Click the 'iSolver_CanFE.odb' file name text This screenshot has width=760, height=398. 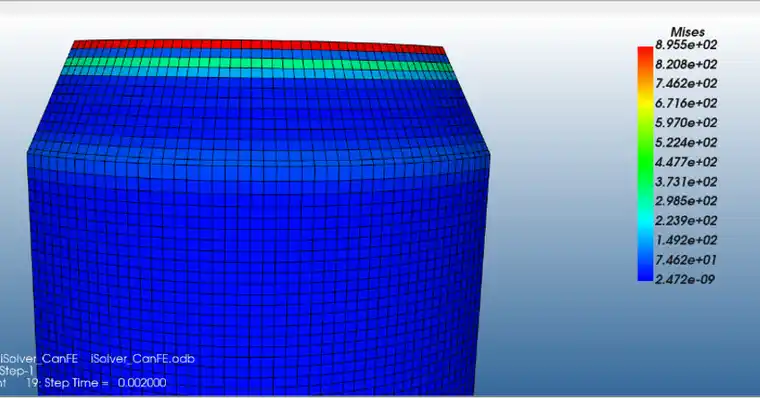click(142, 359)
